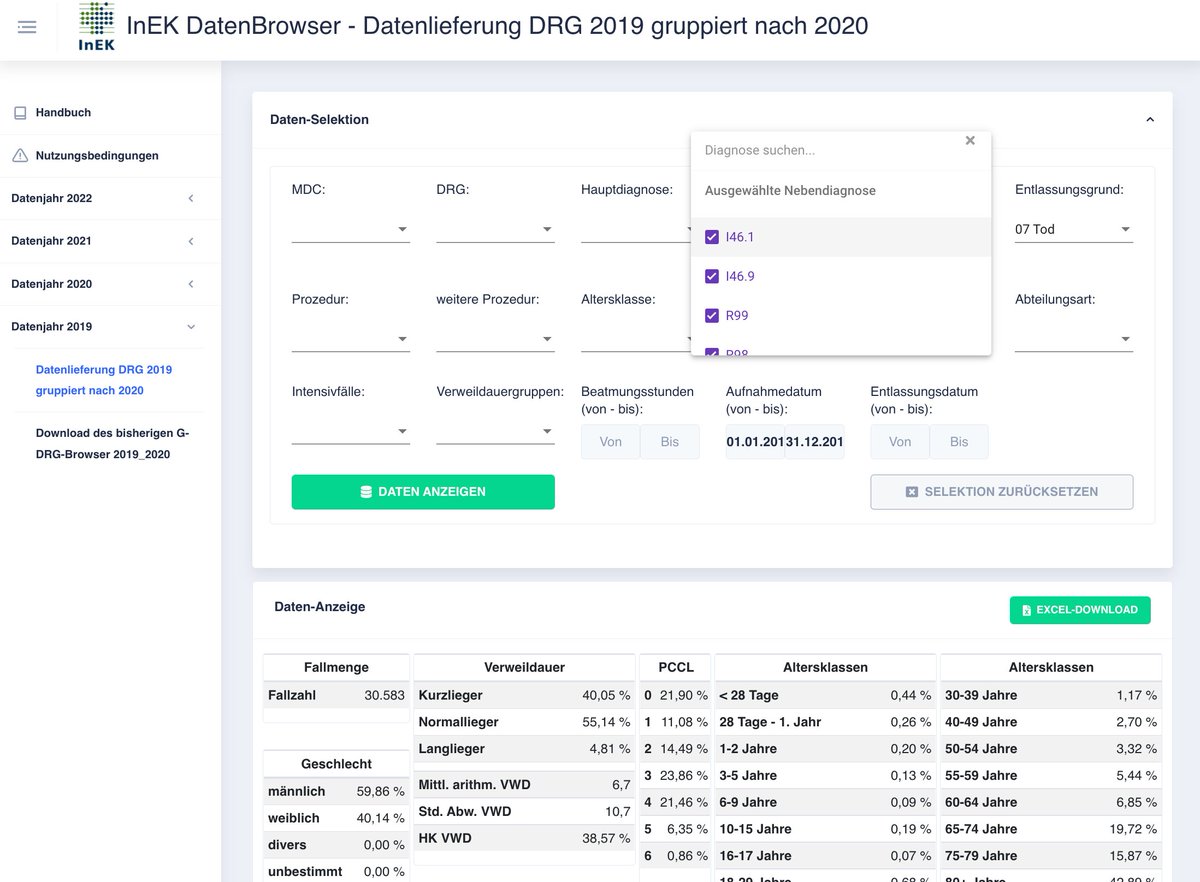
Task: Click the Aufnahmedatum start date field
Action: click(755, 442)
